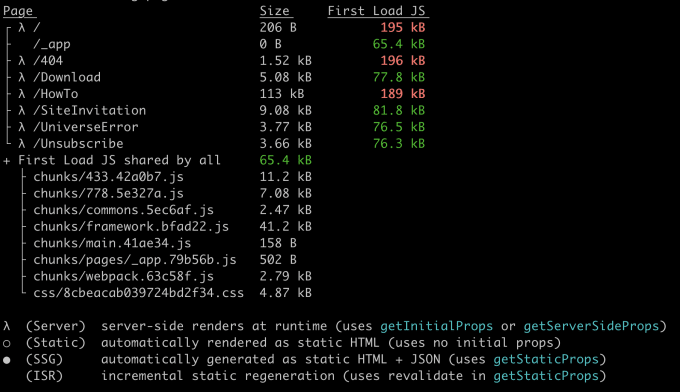Click the '(Static)' legend label

[56, 343]
